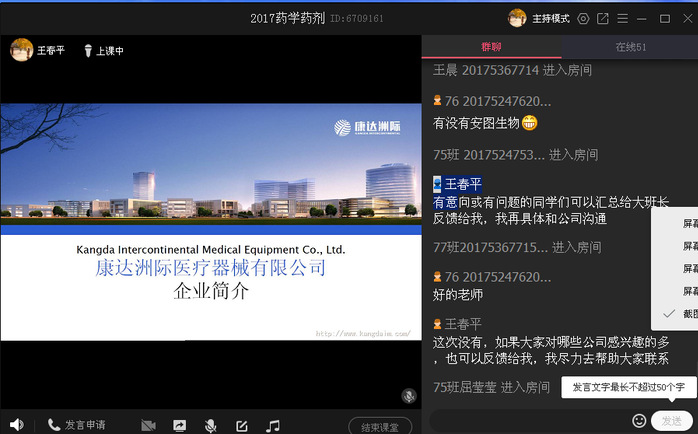Screen dimensions: 698x434
Task: Click 发言申请 speak request button
Action: [76, 425]
